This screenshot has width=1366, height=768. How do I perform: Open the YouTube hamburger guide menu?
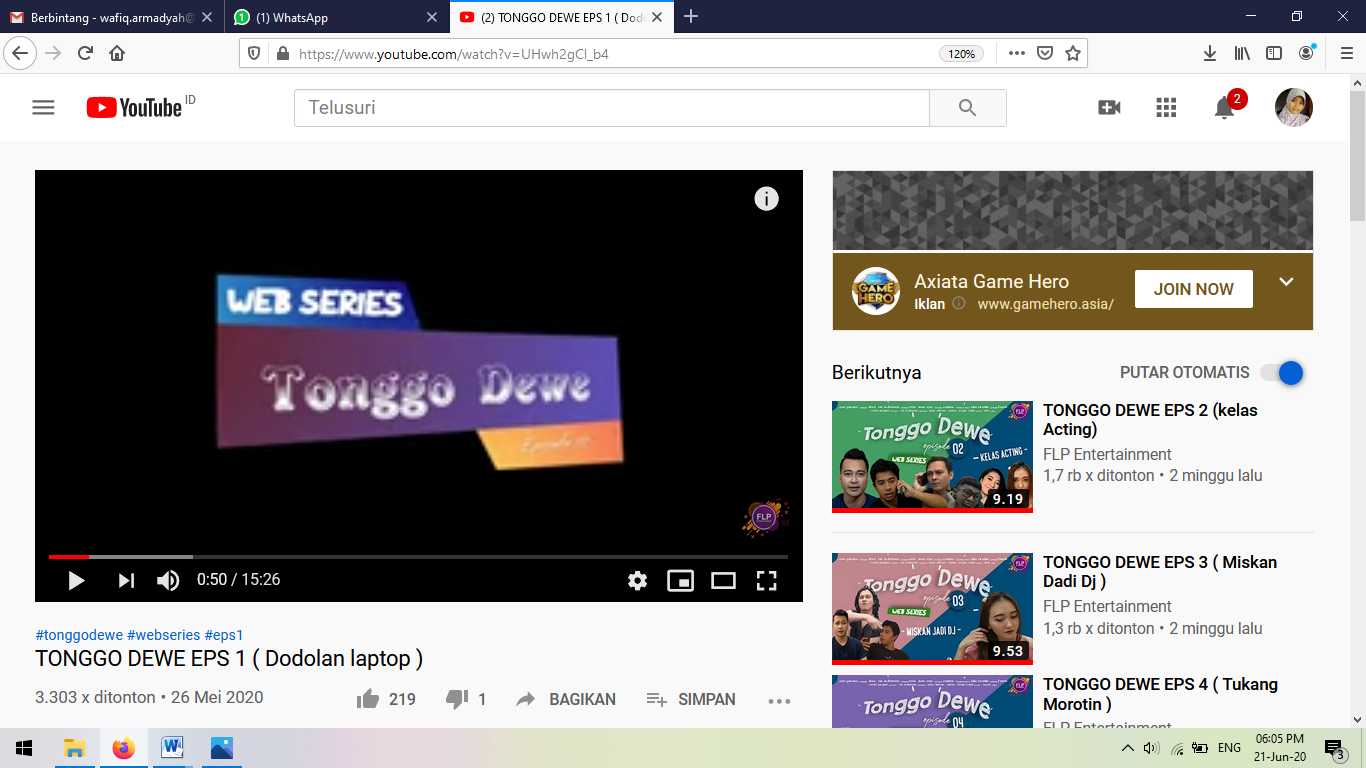click(x=43, y=107)
